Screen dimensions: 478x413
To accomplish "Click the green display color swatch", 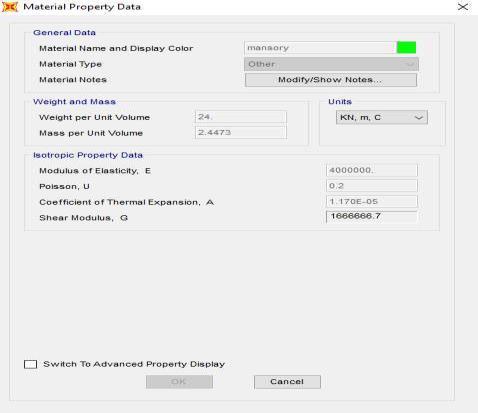I will pos(406,48).
